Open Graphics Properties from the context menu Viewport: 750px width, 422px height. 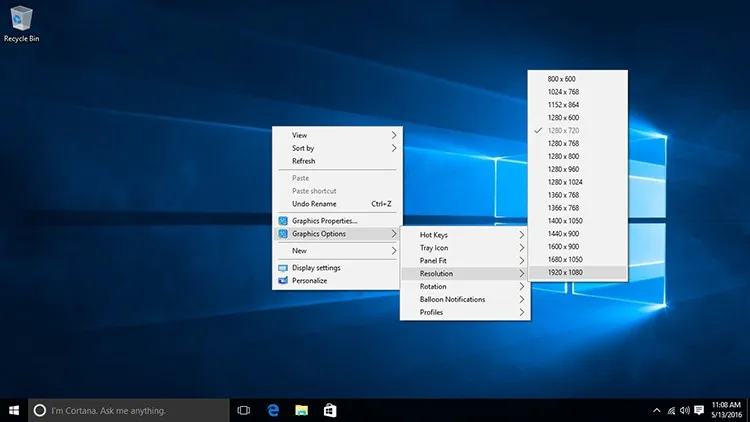click(x=324, y=220)
